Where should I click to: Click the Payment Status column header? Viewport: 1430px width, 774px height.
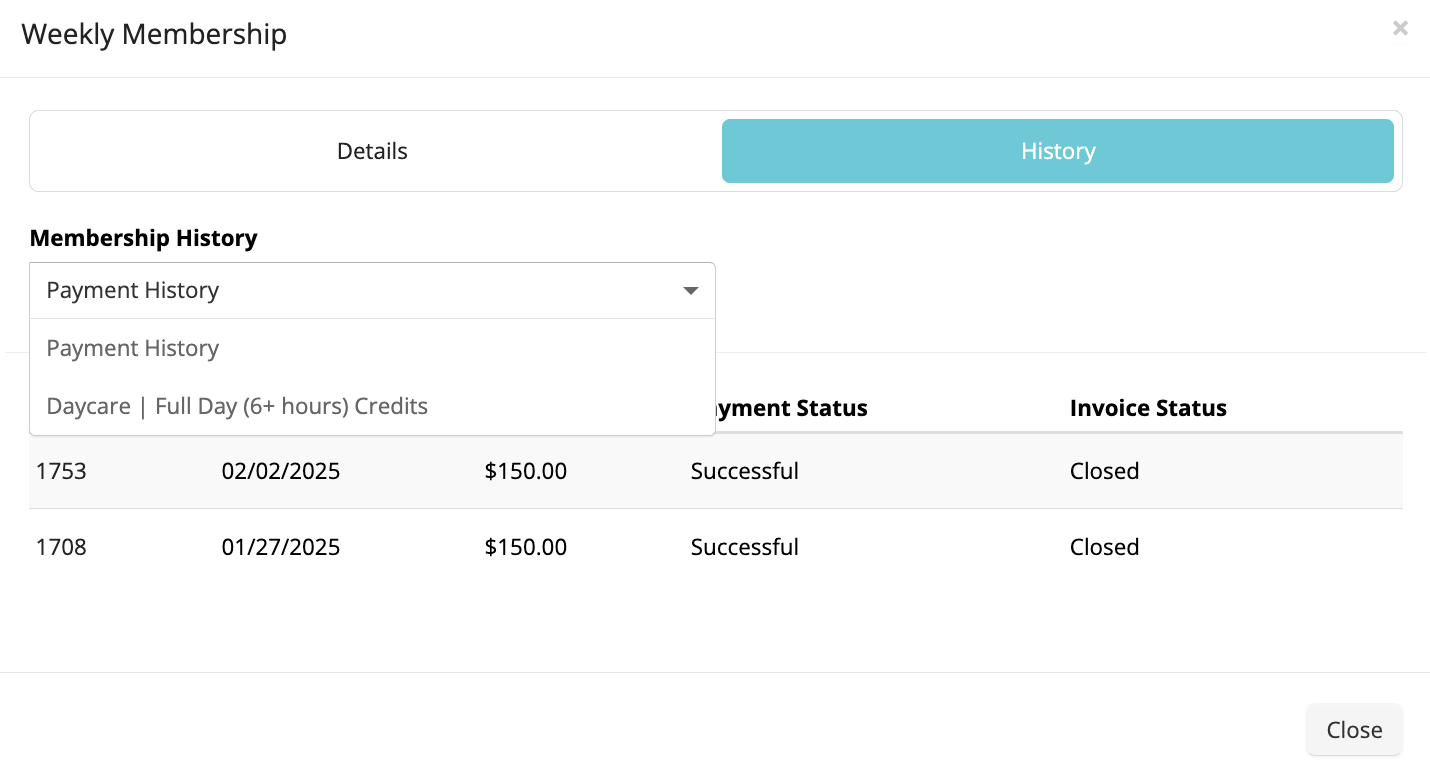coord(792,408)
